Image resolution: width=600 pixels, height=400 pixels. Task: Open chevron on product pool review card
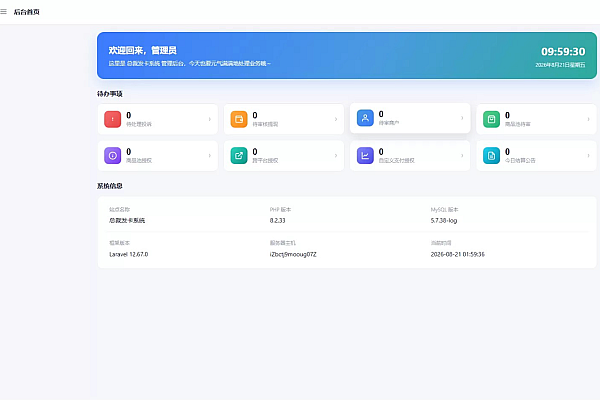(589, 119)
